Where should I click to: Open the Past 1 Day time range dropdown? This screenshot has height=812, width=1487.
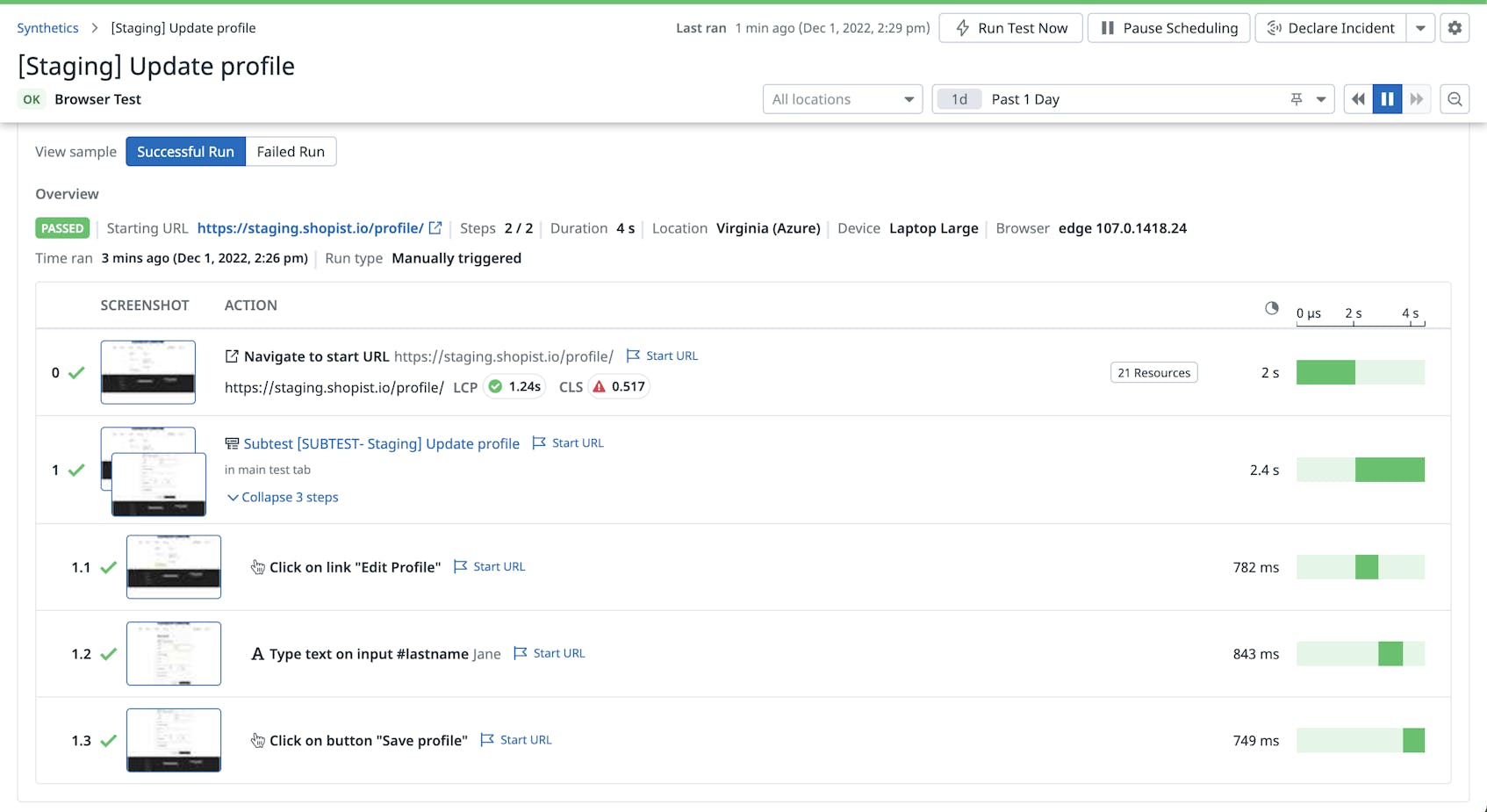pyautogui.click(x=1320, y=98)
